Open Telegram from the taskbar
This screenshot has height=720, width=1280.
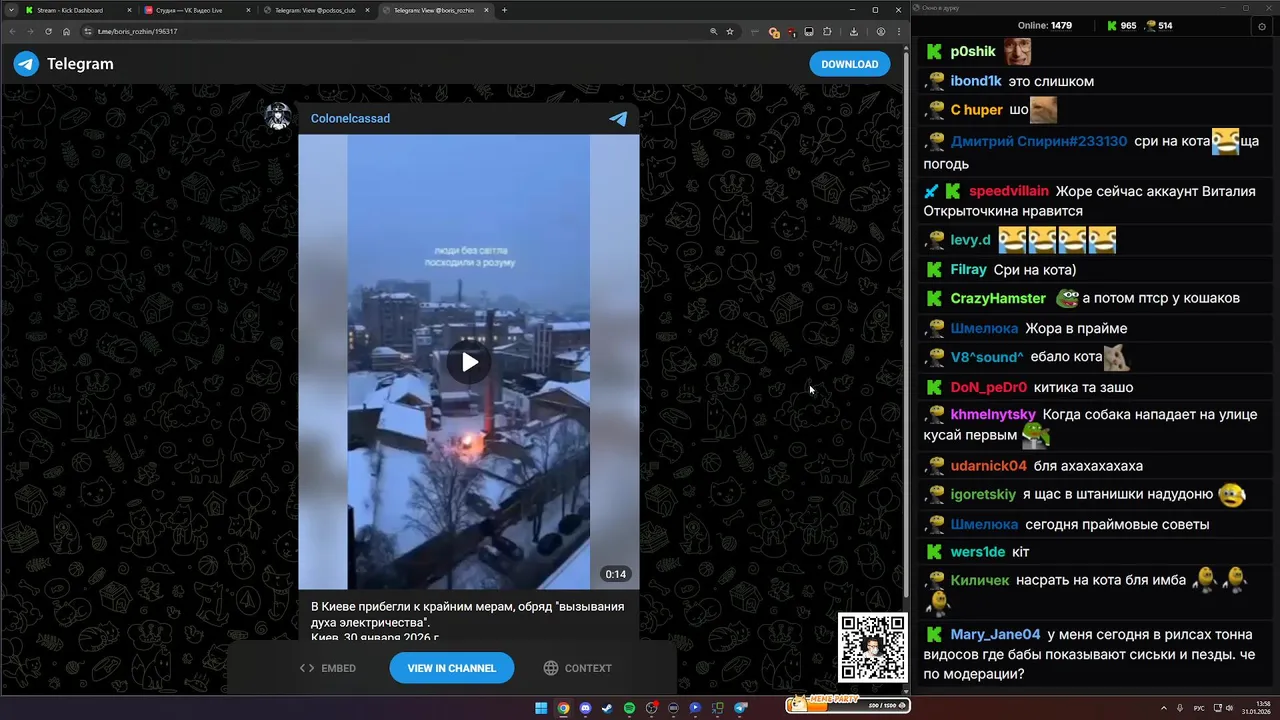pos(740,708)
